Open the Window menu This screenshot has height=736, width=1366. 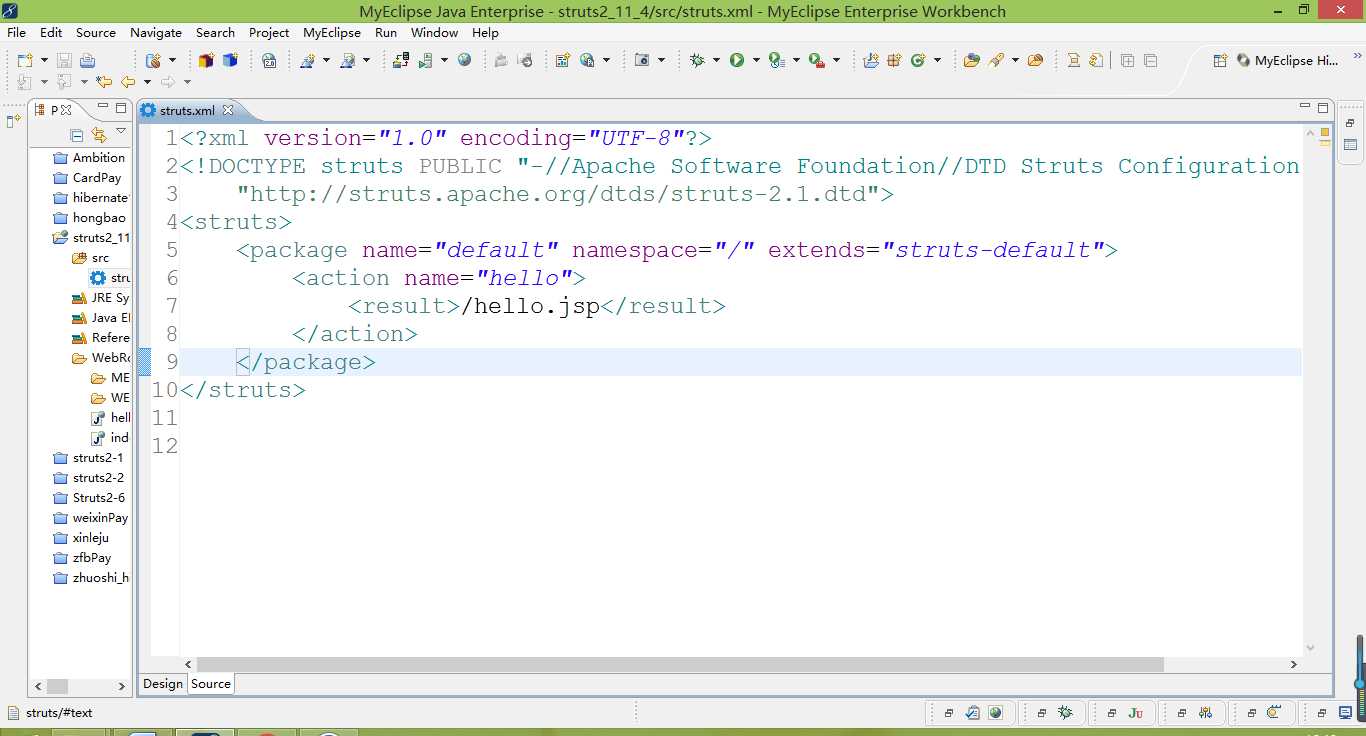click(434, 33)
